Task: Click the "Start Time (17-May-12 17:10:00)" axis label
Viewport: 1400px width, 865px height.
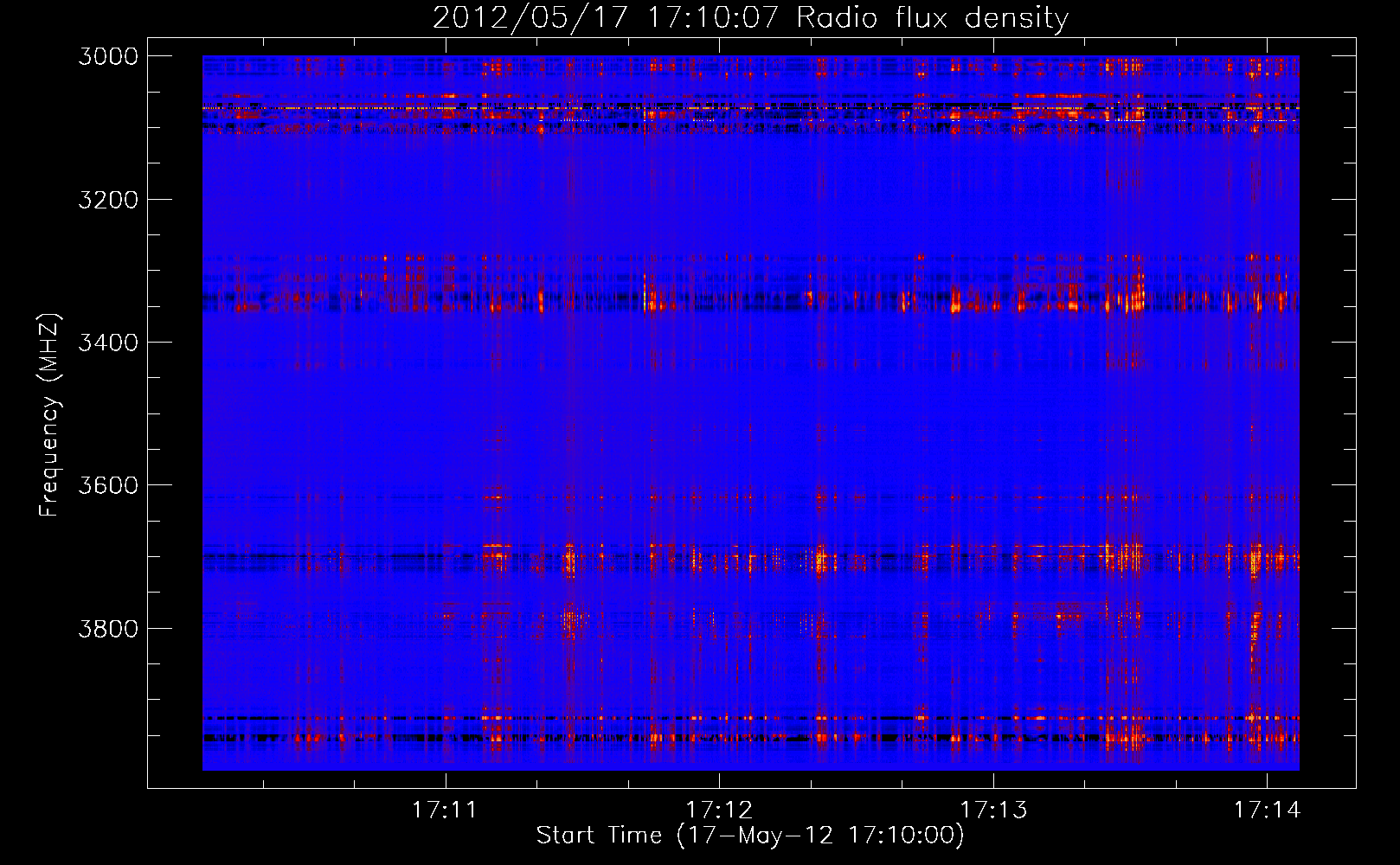Action: coord(750,836)
